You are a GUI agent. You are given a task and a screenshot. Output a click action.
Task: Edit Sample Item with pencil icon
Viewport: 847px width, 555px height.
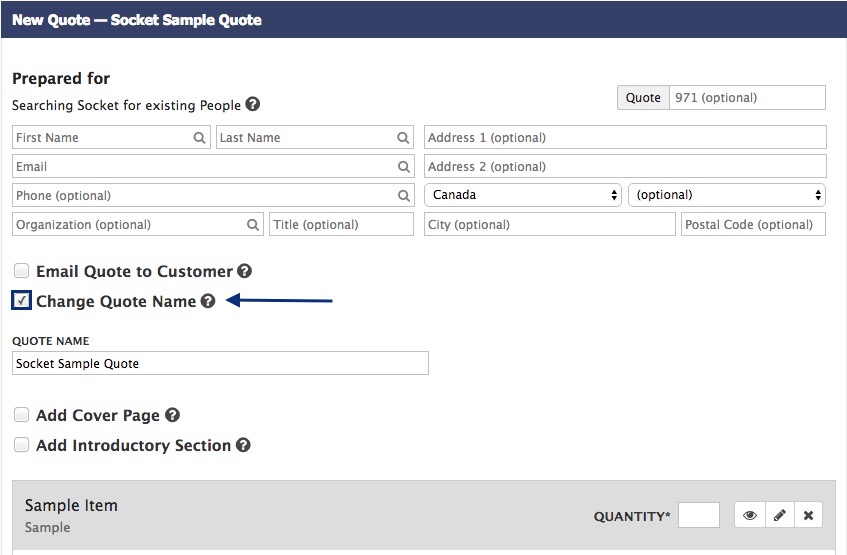[779, 515]
